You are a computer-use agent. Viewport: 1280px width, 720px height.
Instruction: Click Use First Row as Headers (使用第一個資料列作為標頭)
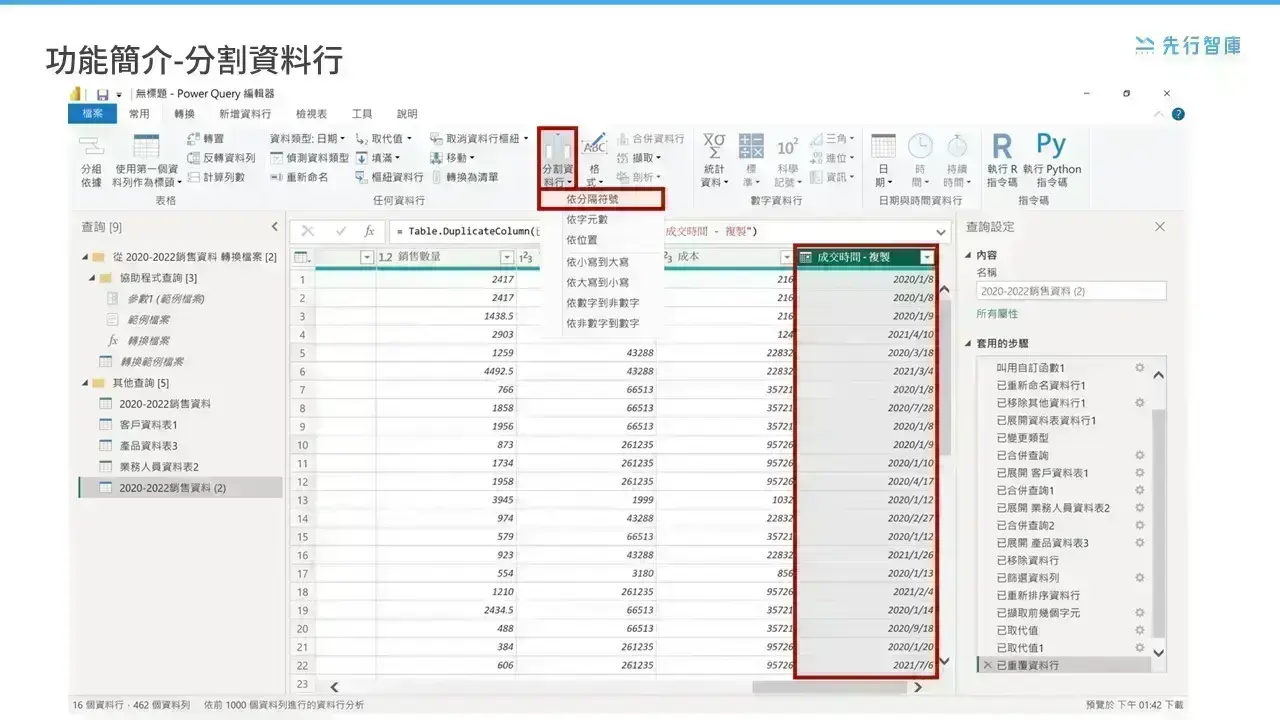click(x=146, y=161)
